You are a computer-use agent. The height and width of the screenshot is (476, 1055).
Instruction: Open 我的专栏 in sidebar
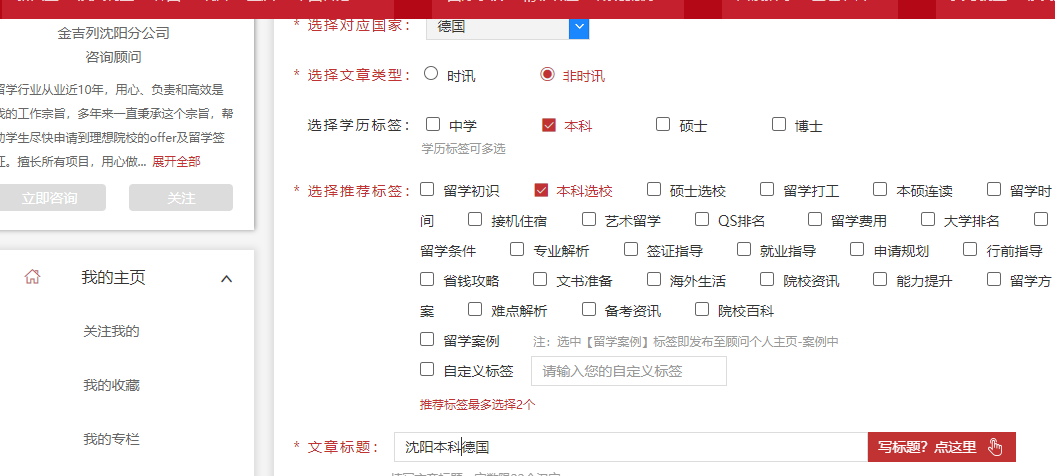pyautogui.click(x=112, y=440)
